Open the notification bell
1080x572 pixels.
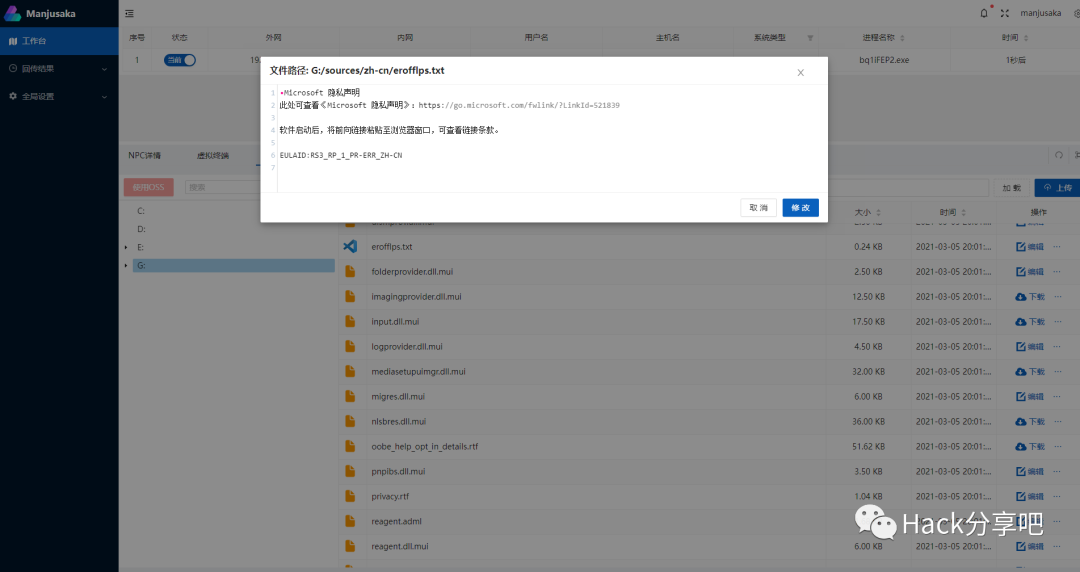click(984, 13)
